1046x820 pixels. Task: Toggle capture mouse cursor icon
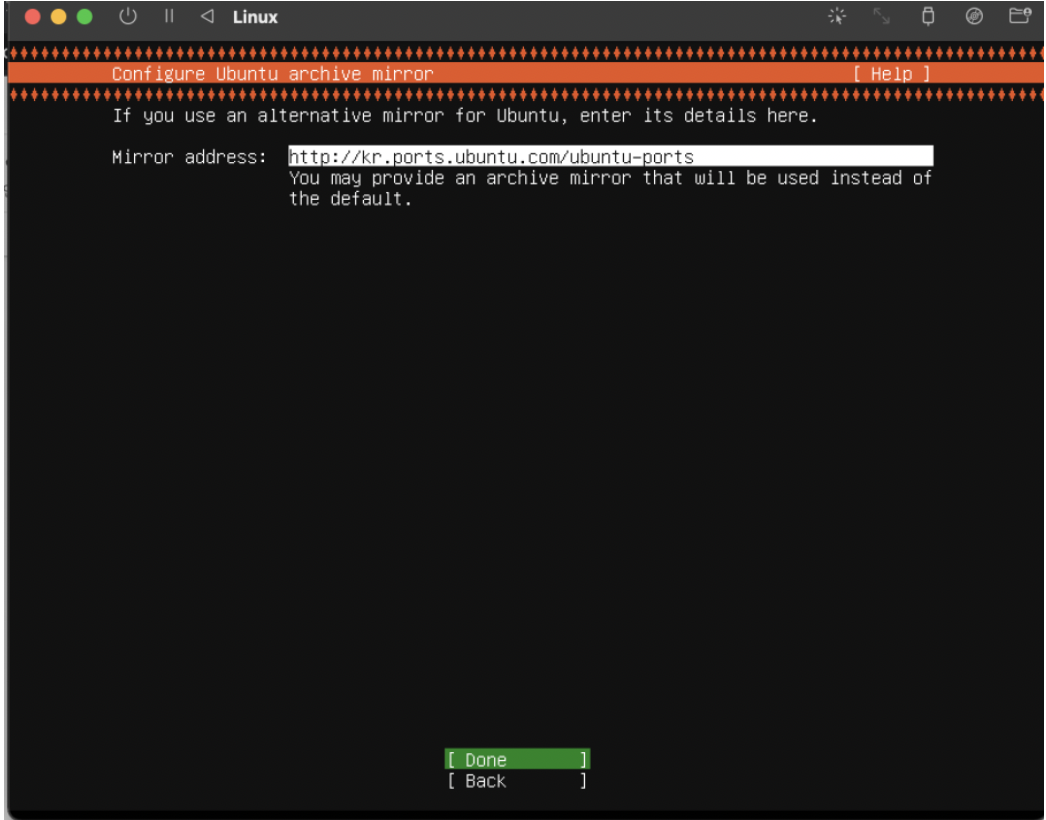[837, 17]
